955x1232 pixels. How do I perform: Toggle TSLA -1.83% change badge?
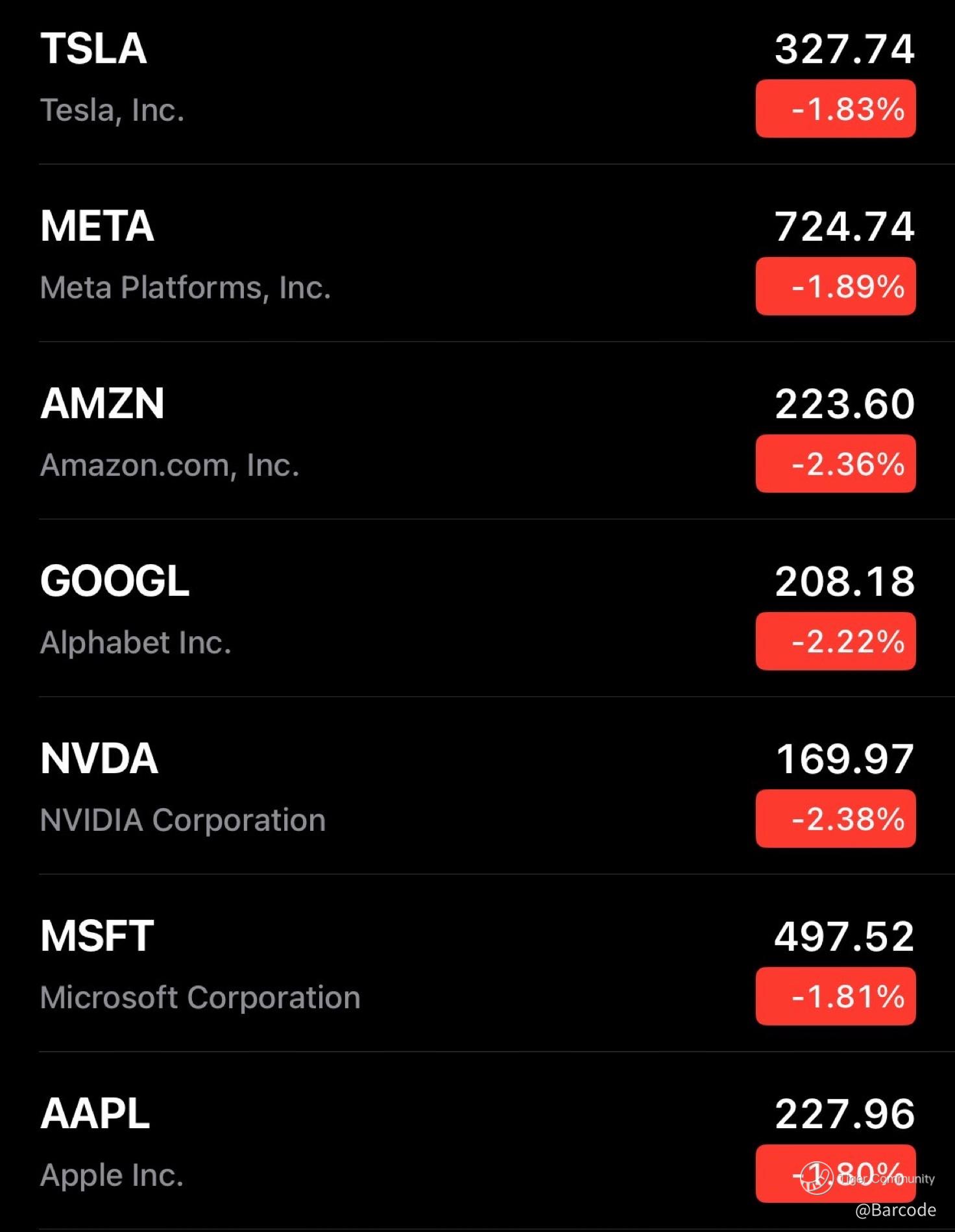[x=836, y=109]
